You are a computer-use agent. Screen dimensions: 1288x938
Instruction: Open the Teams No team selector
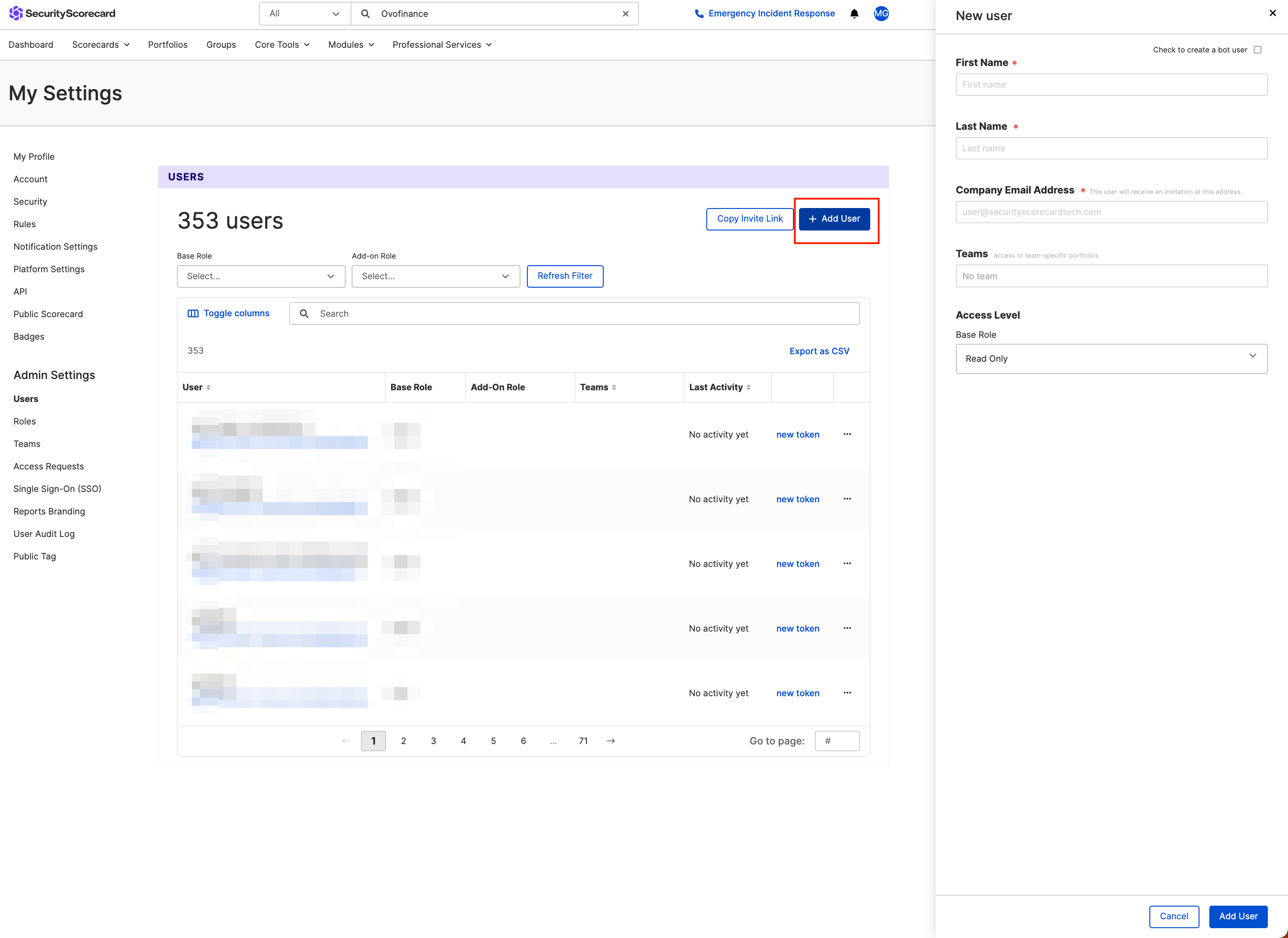[x=1111, y=277]
